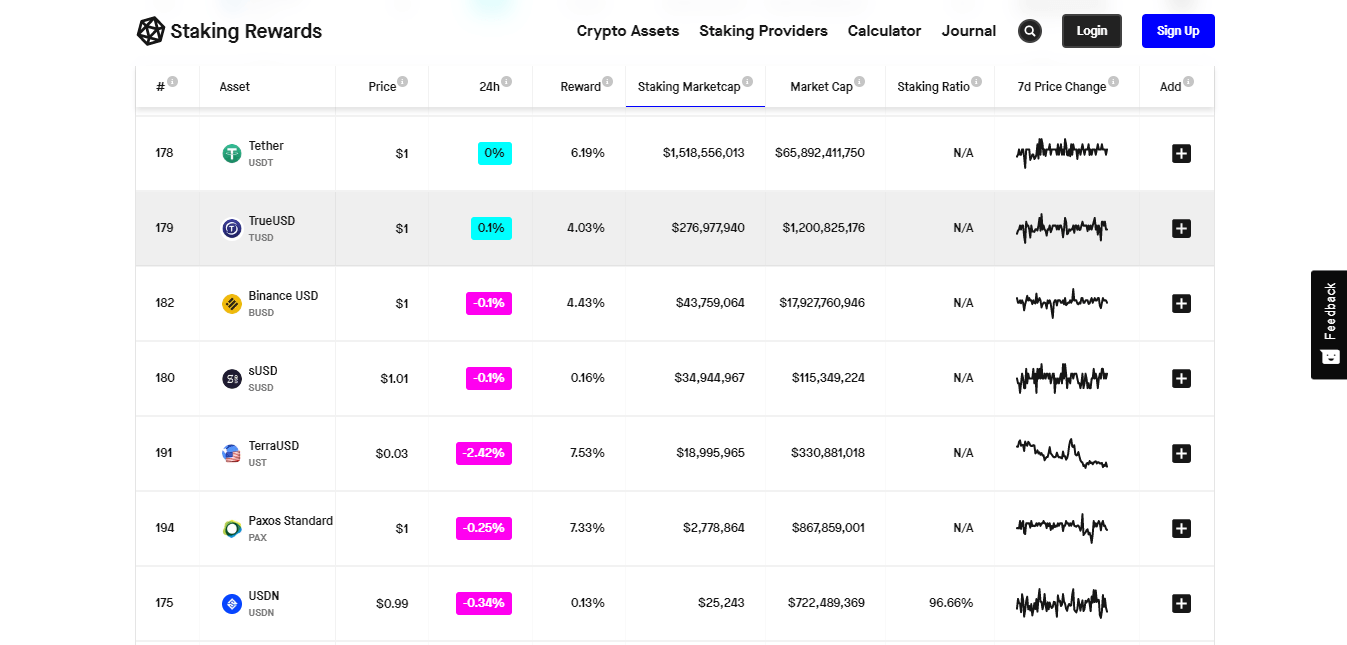Image resolution: width=1347 pixels, height=645 pixels.
Task: Click sUSD's $1.01 price value
Action: (394, 378)
